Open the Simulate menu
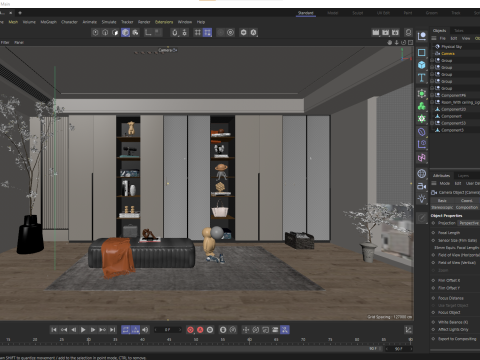Screen dimensions: 480x360 tap(109, 22)
